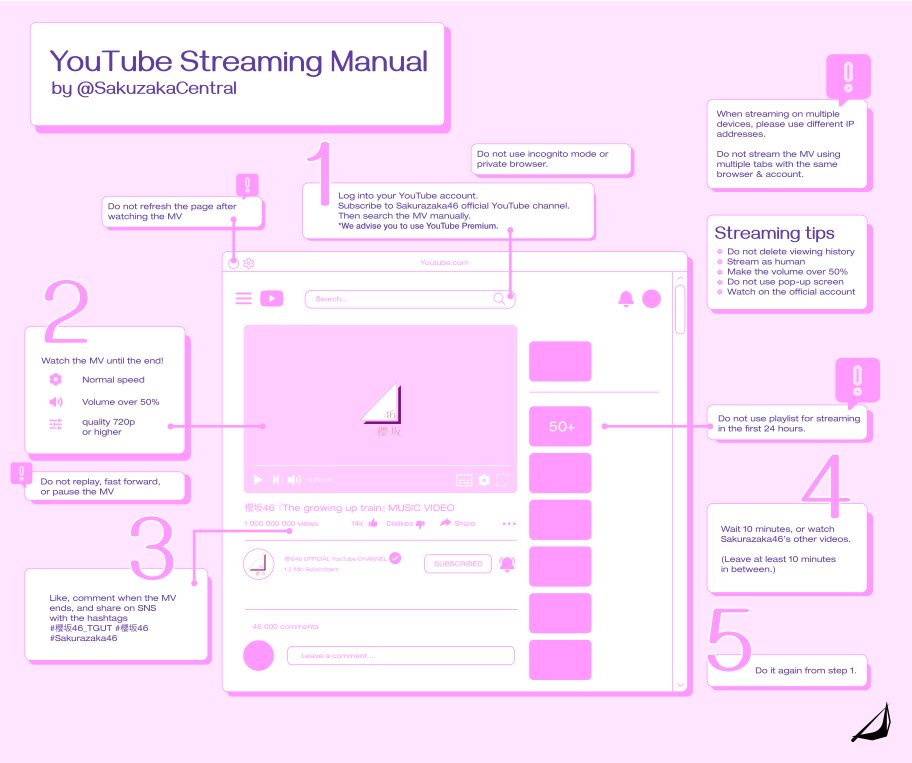The image size is (912, 763).
Task: Open notifications bell in the top bar
Action: [x=626, y=298]
